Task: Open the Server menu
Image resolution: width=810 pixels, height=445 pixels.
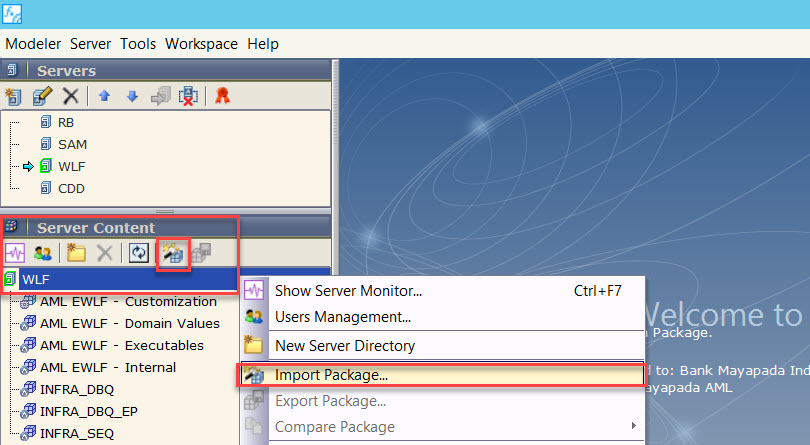Action: click(90, 44)
